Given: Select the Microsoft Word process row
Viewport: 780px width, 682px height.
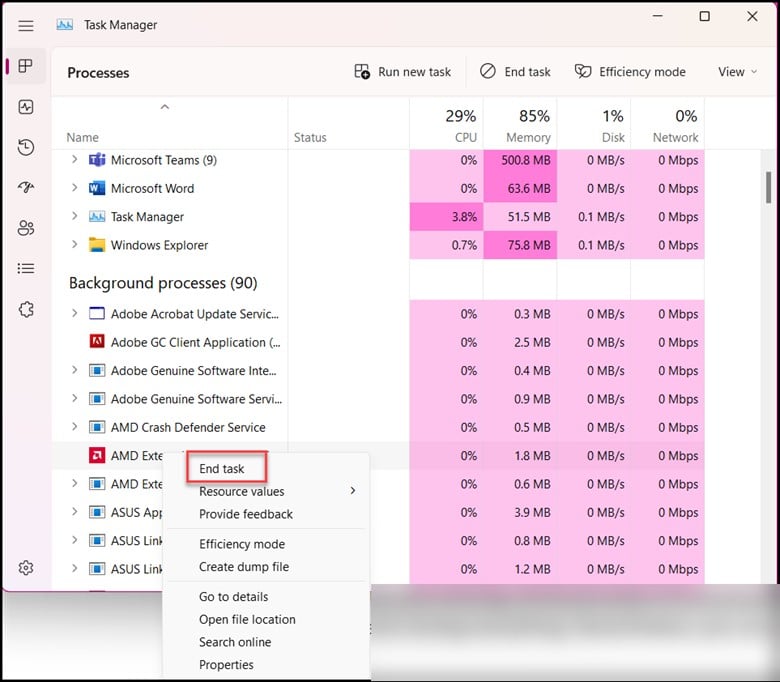Looking at the screenshot, I should tap(152, 188).
